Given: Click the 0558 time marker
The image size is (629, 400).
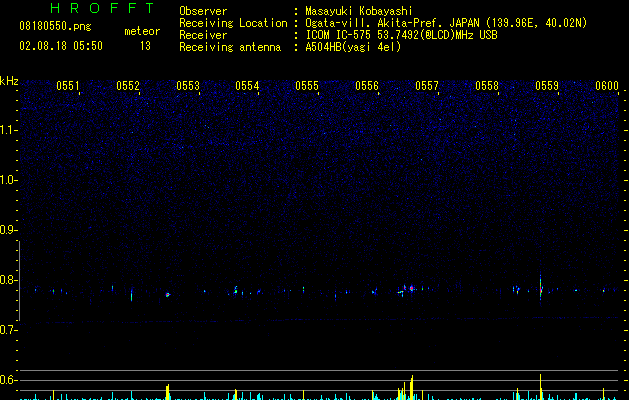Looking at the screenshot, I should tap(487, 86).
